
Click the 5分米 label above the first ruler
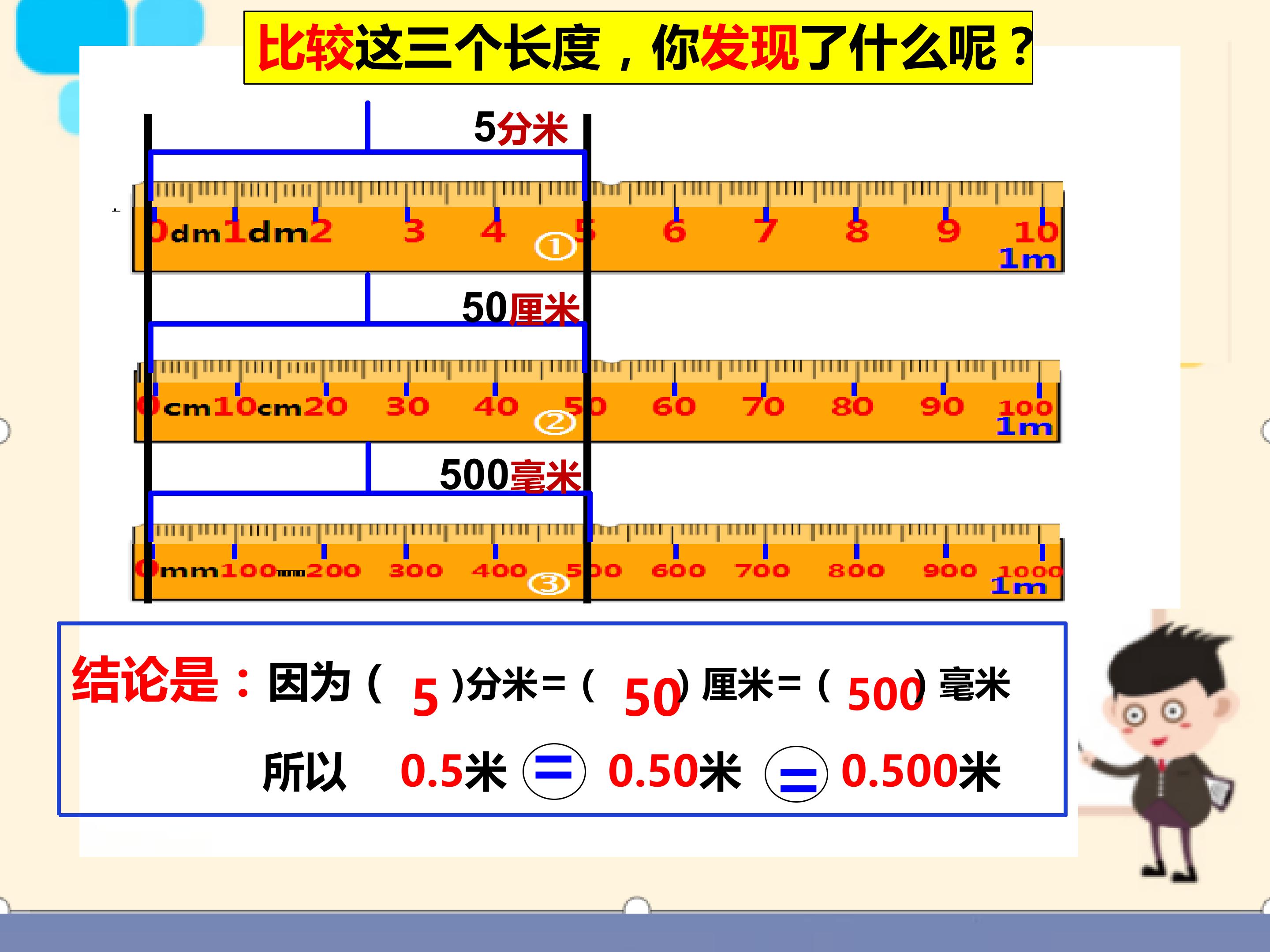pyautogui.click(x=521, y=128)
